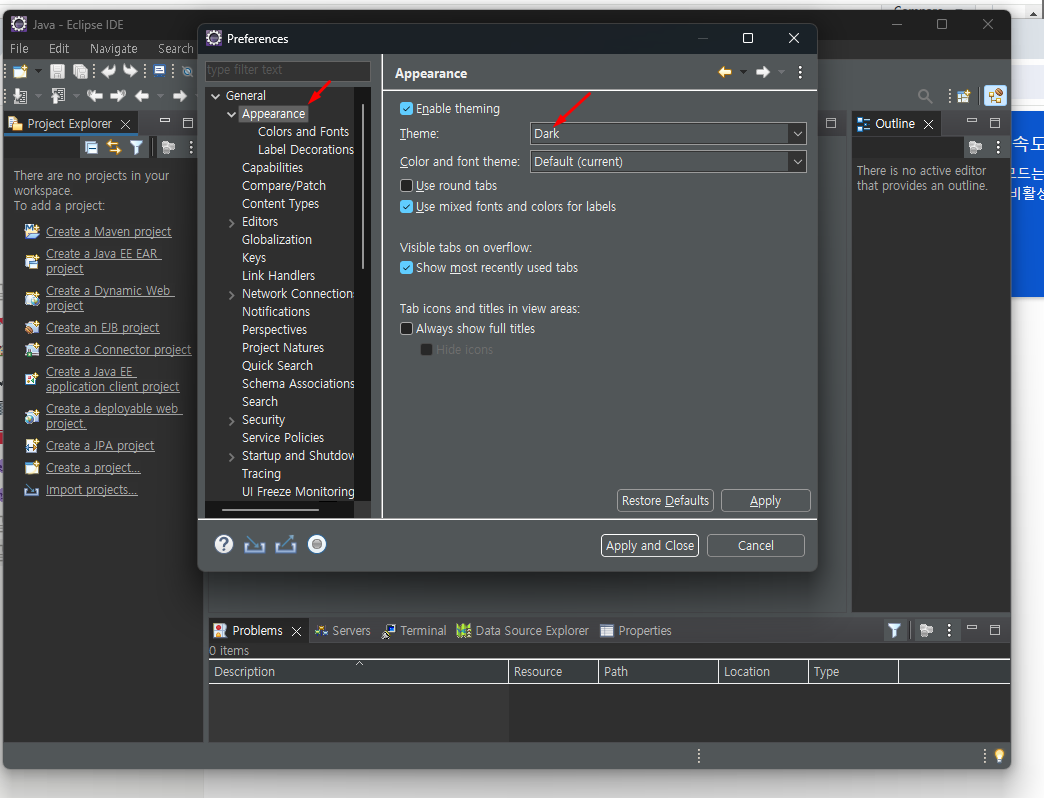This screenshot has height=798, width=1044.
Task: Open the Outline view menu dots
Action: pos(997,147)
